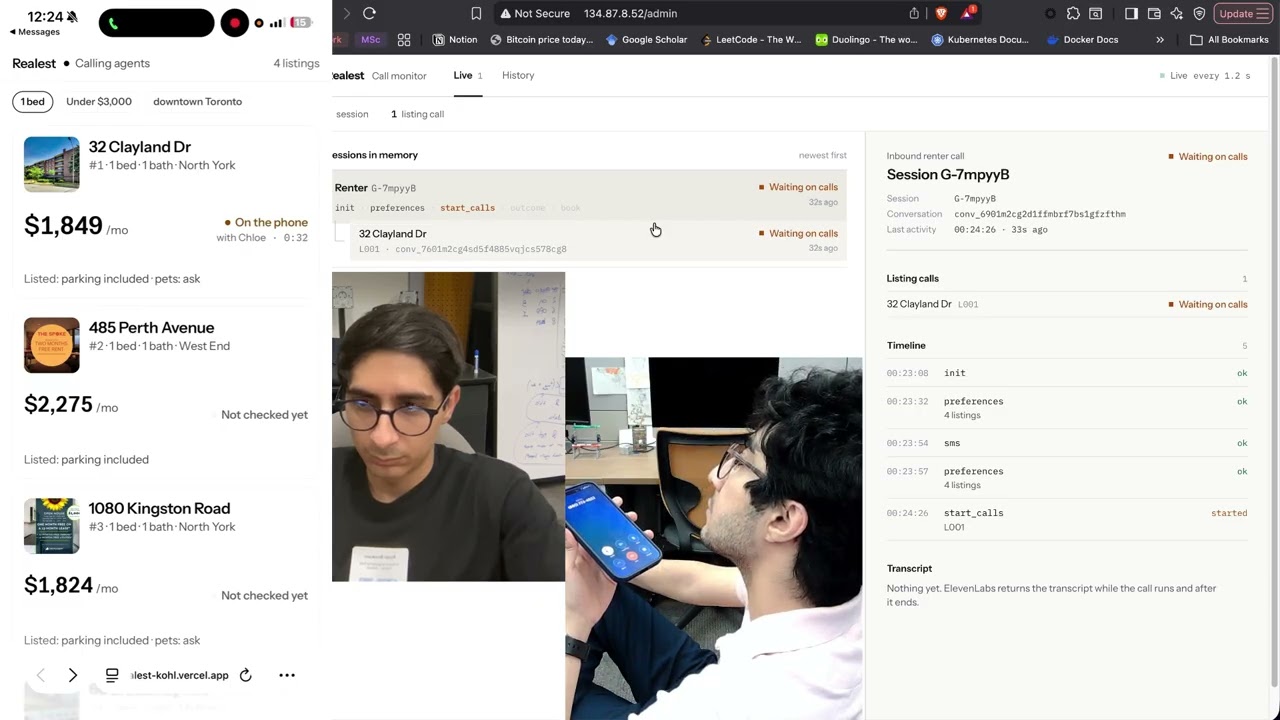Open the VPN shield icon in the toolbar

(x=1200, y=13)
